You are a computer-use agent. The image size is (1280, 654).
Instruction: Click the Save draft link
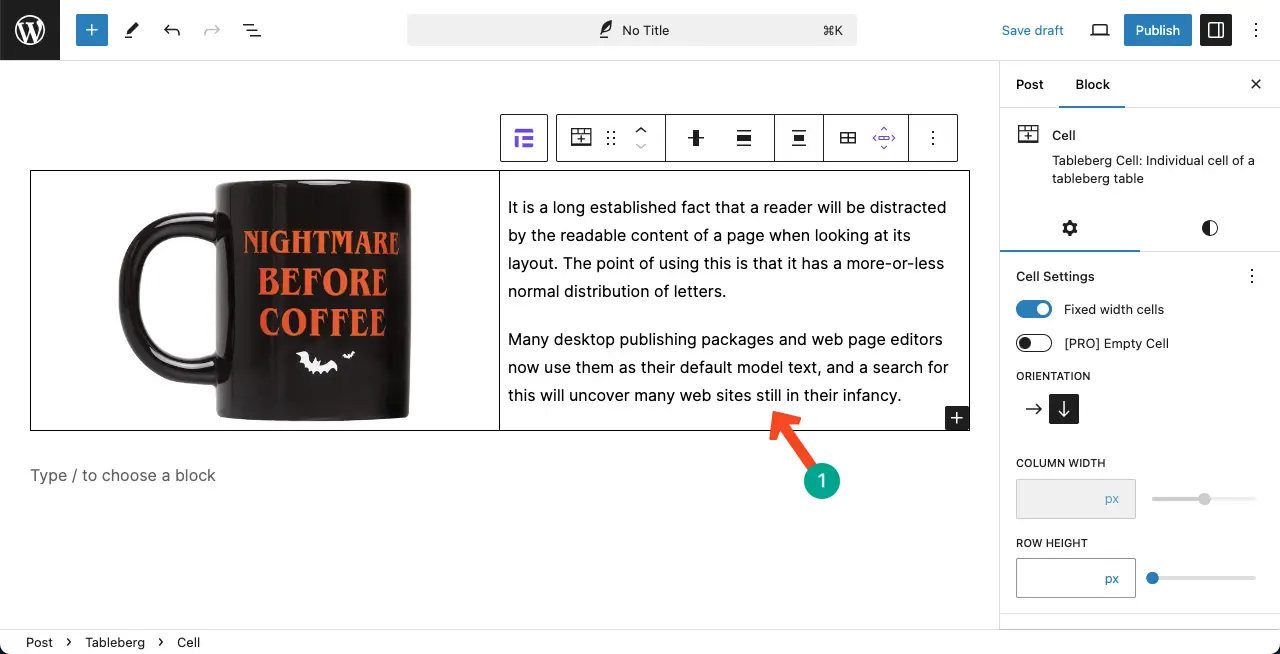point(1033,30)
